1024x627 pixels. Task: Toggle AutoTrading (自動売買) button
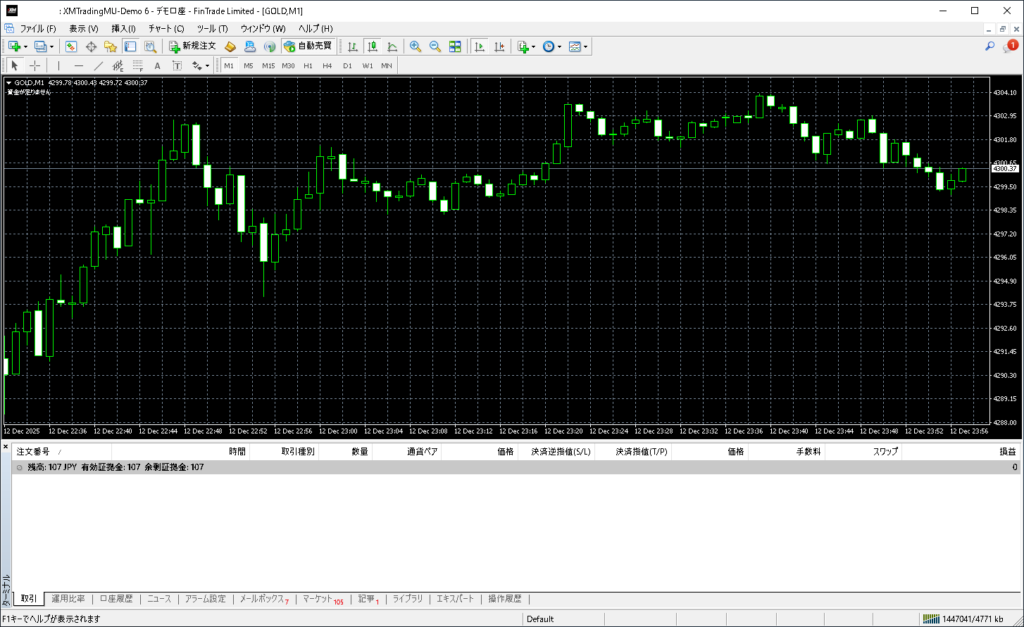309,46
